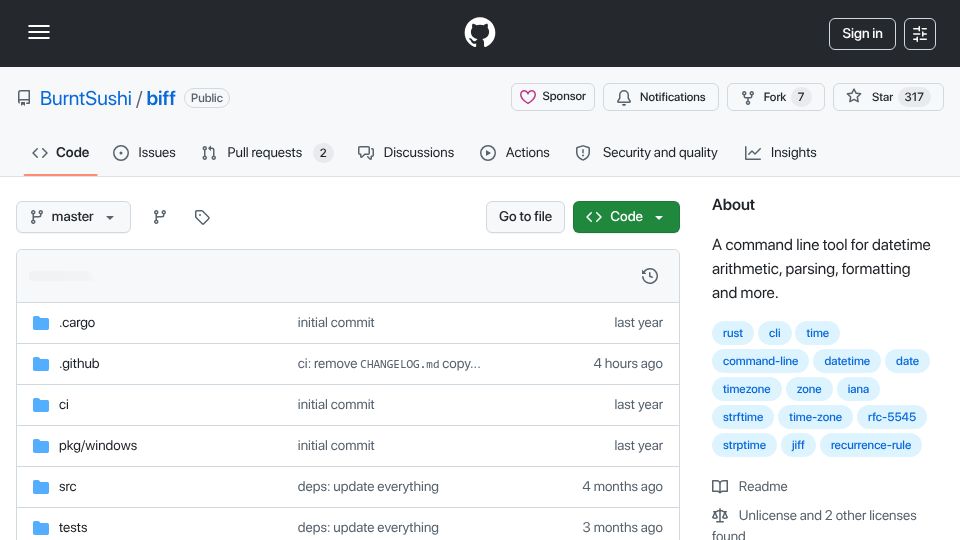Click the About heading

click(x=733, y=204)
